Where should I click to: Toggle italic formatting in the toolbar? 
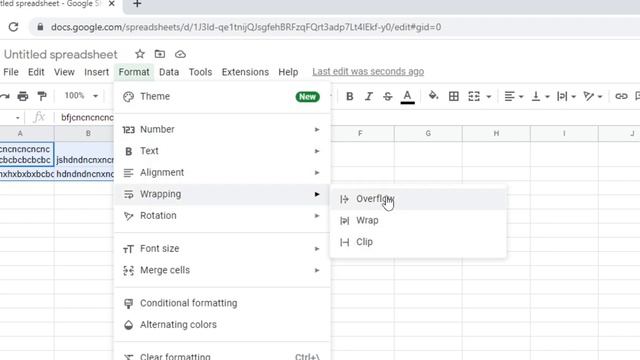369,96
